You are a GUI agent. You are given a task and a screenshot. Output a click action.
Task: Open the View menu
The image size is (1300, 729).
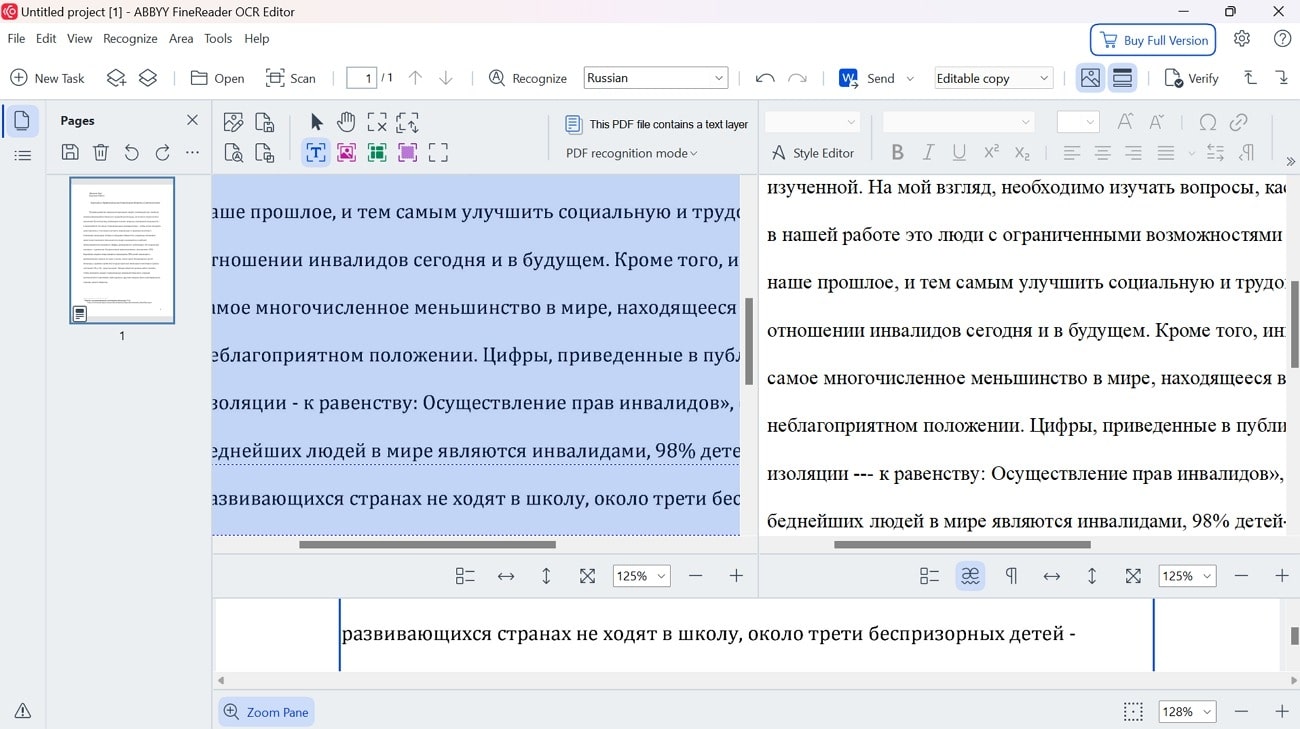pos(80,38)
